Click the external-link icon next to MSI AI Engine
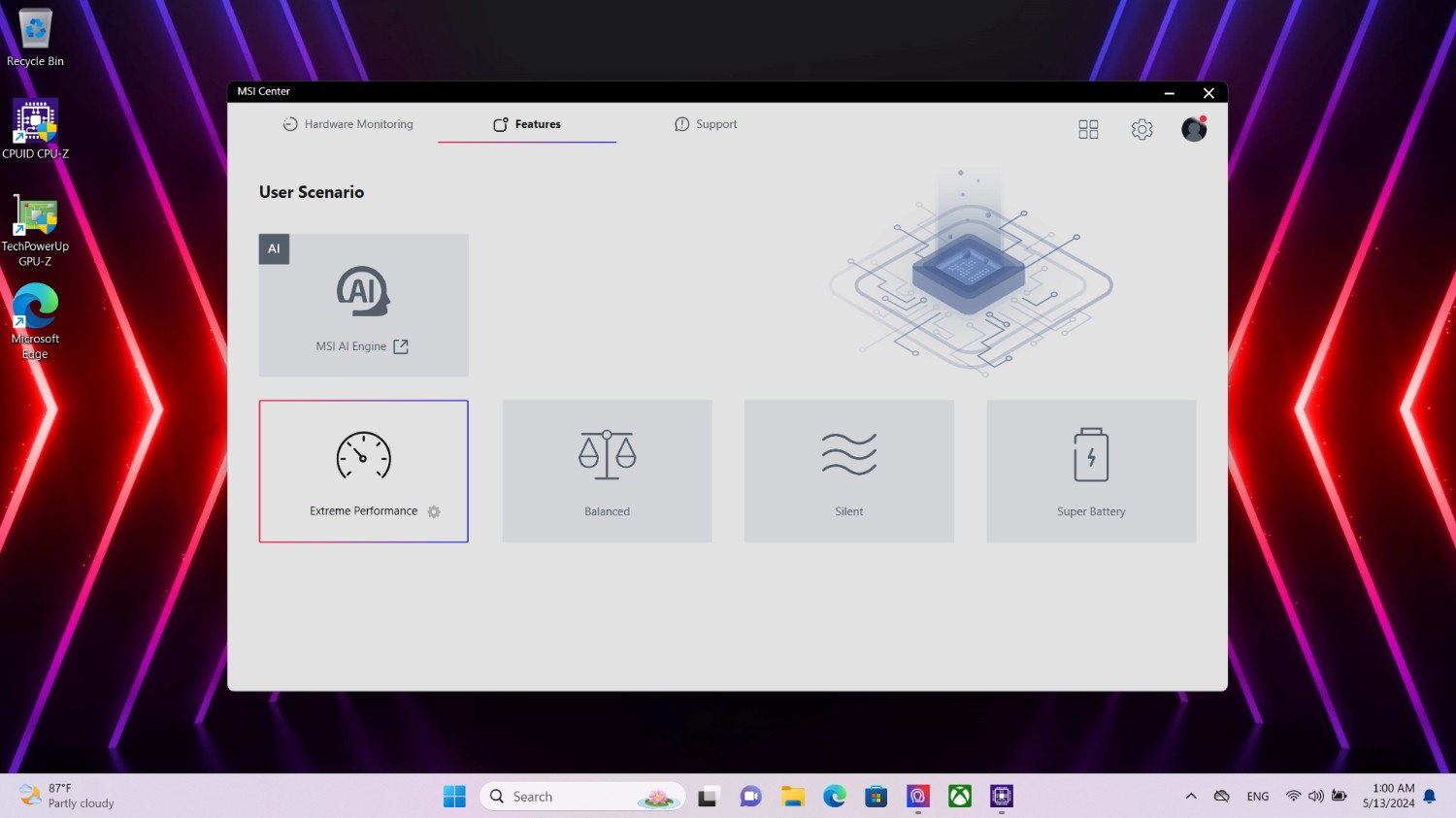Screen dimensions: 1456x818 [401, 346]
